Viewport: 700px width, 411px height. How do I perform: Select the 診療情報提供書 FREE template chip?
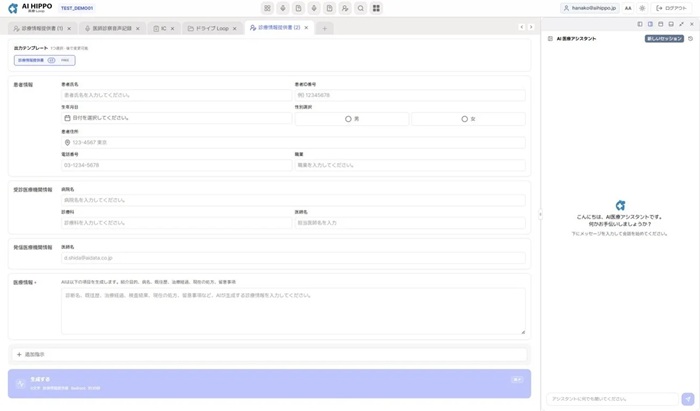pyautogui.click(x=45, y=60)
